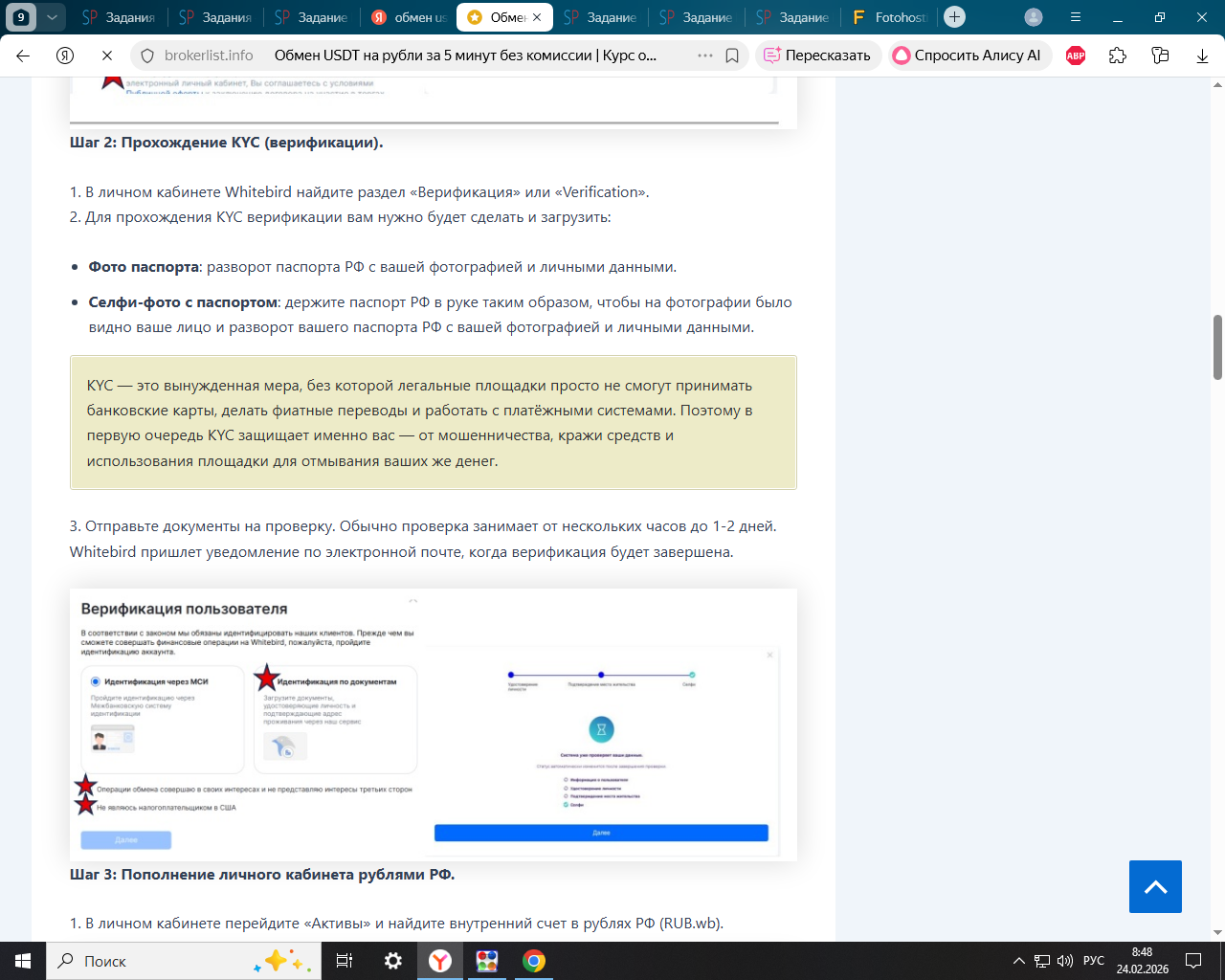Click heading 'Шаг 3: Пополнение личного кабинета рублями РФ.'
Screen dimensions: 1225x980
(262, 875)
